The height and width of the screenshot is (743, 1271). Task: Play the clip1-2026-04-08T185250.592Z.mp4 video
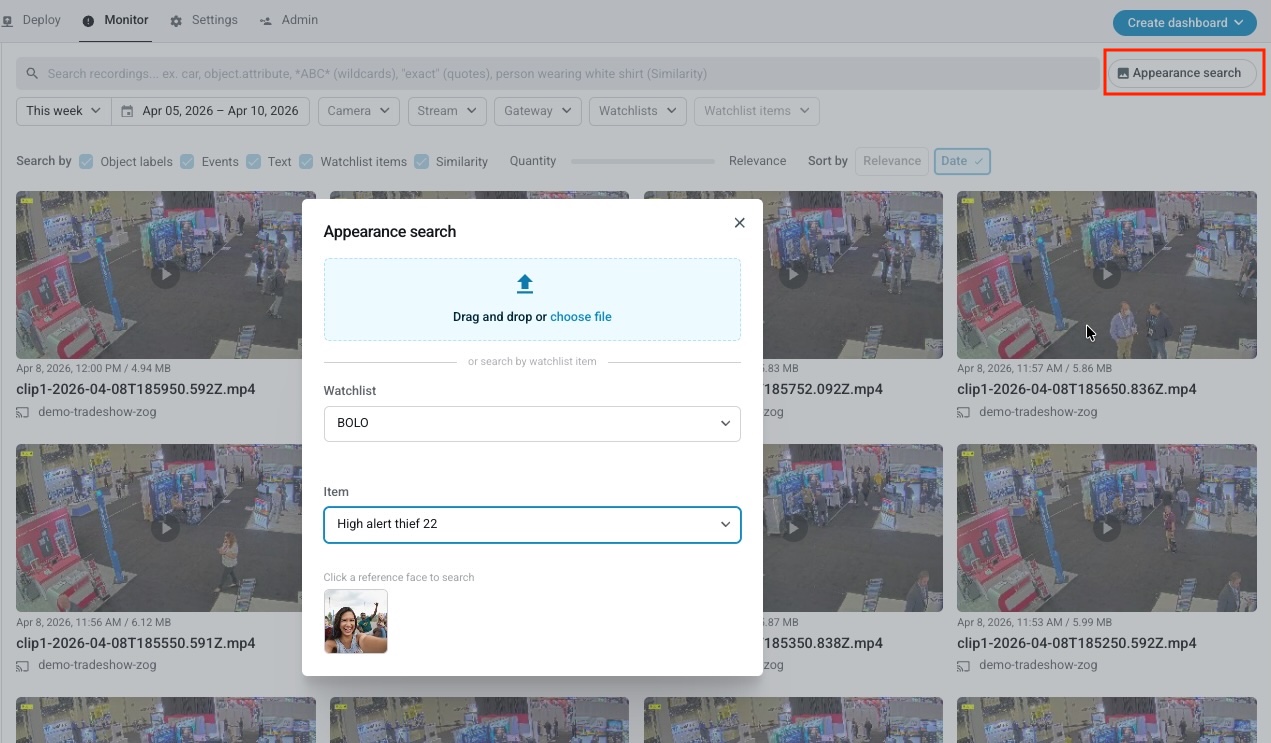click(1106, 527)
